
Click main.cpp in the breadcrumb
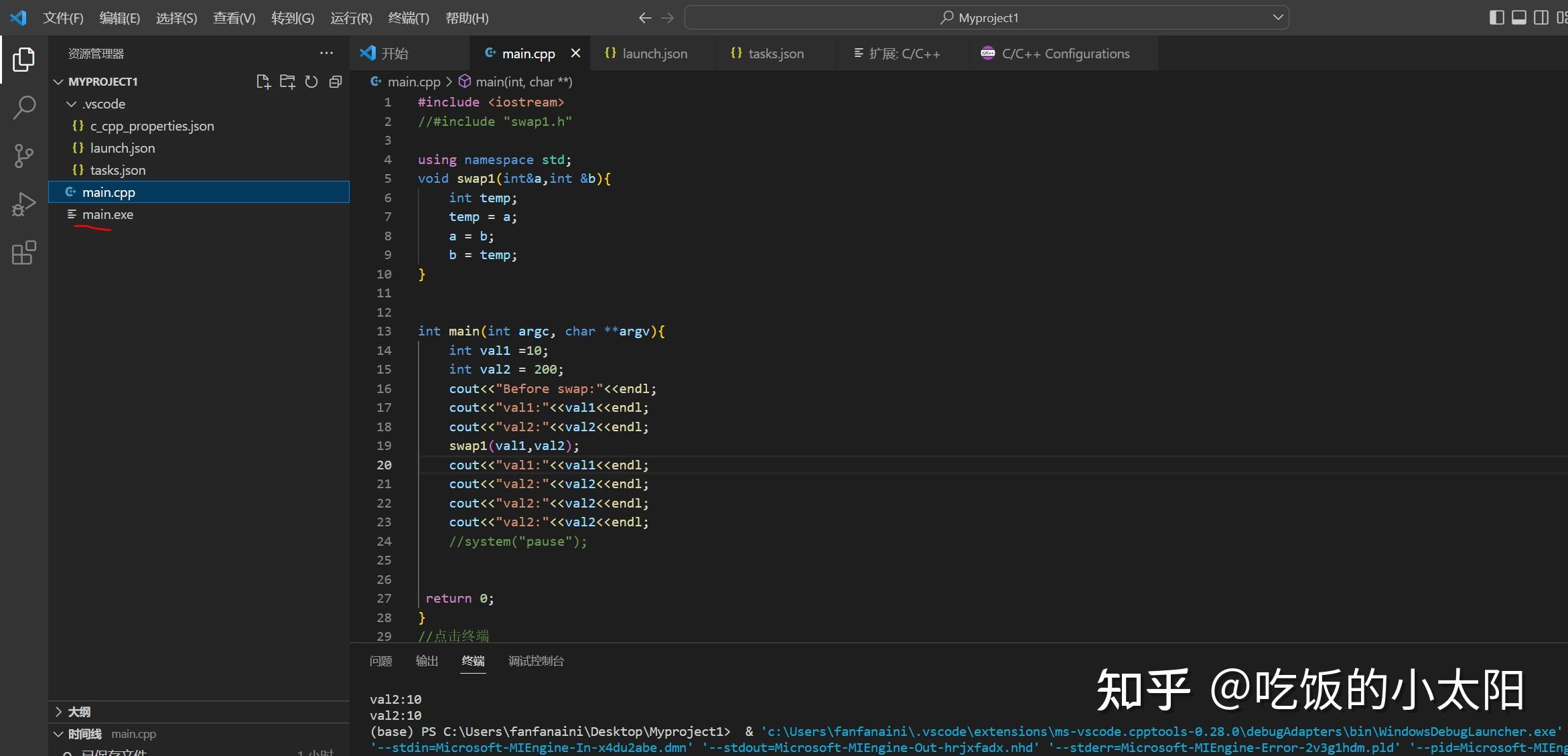[x=413, y=82]
